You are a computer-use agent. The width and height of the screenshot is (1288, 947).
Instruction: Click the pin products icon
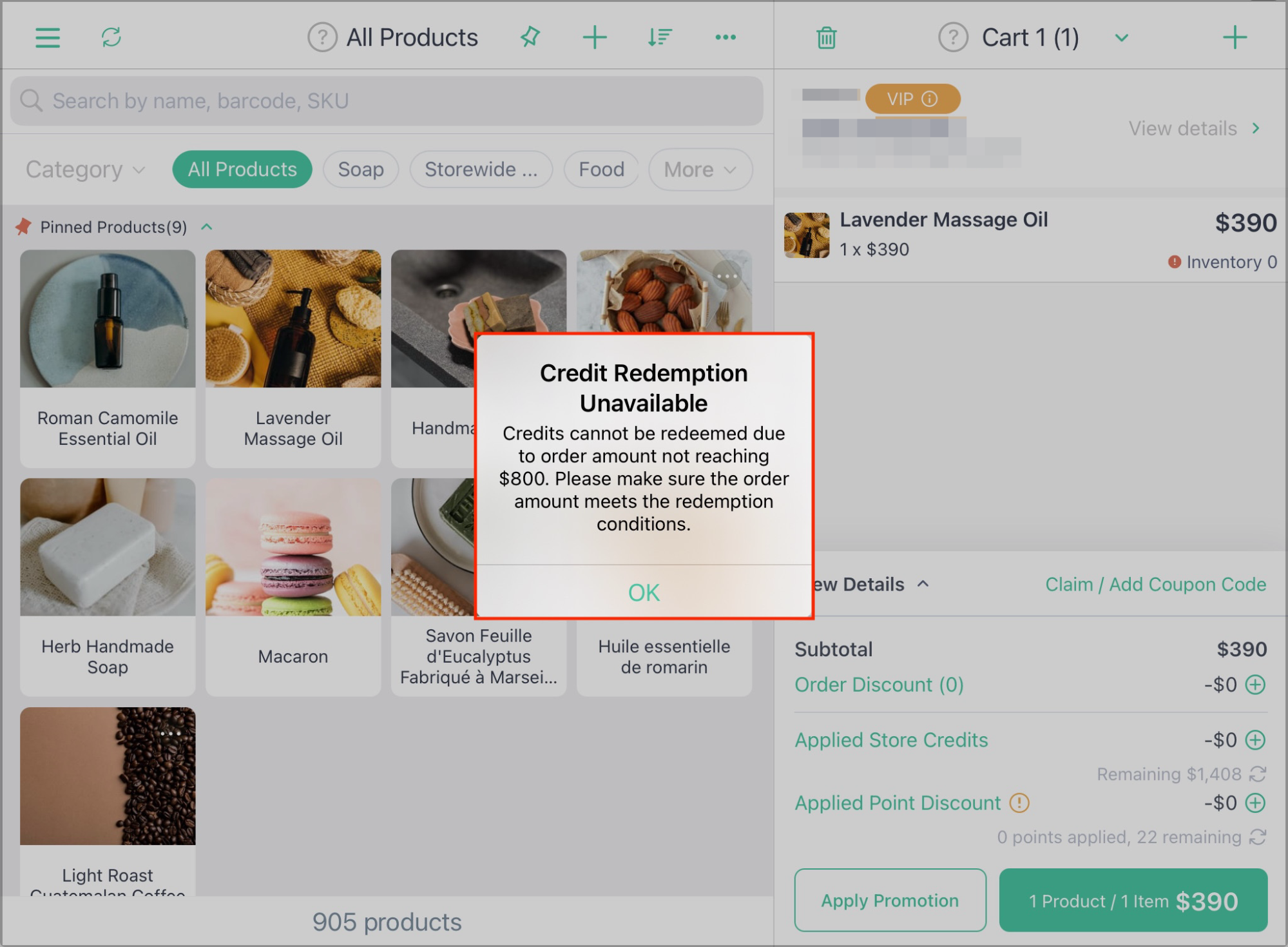[530, 37]
